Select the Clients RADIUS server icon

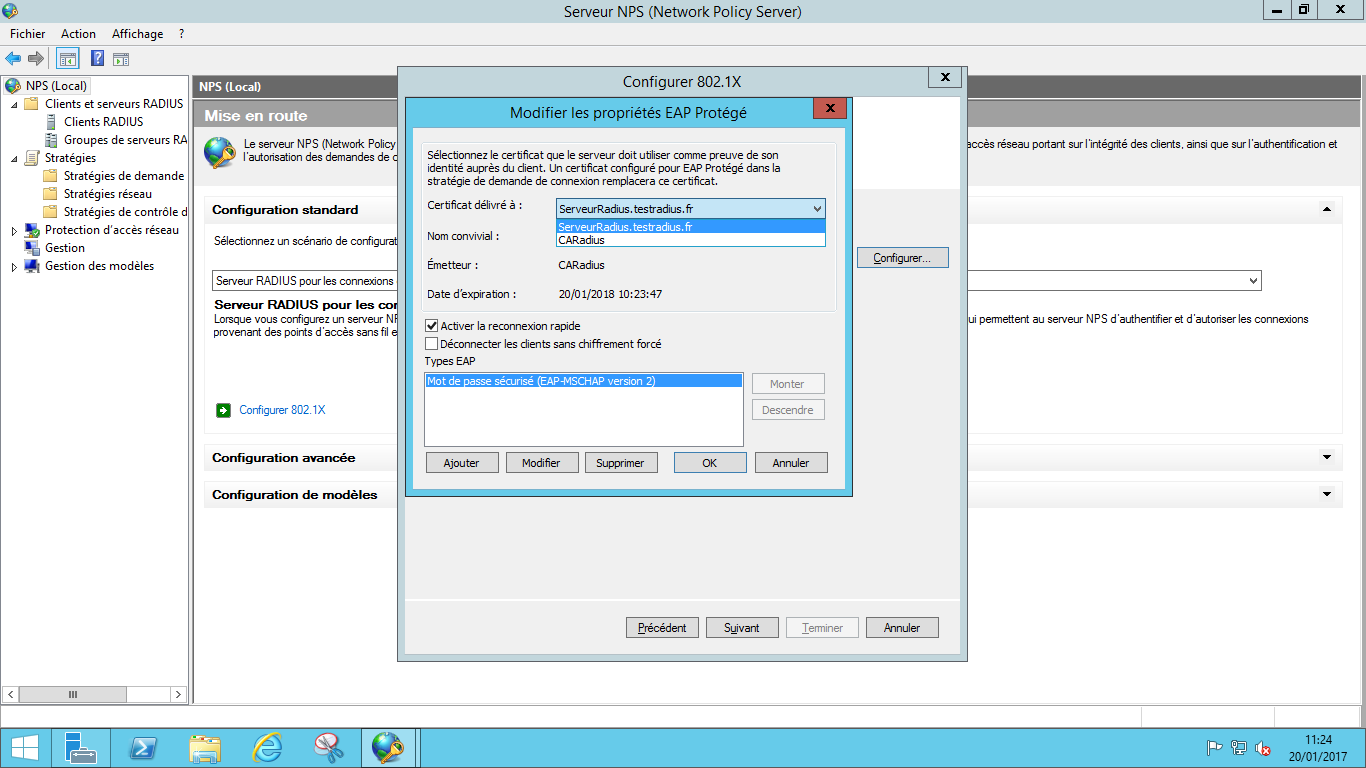[x=51, y=122]
